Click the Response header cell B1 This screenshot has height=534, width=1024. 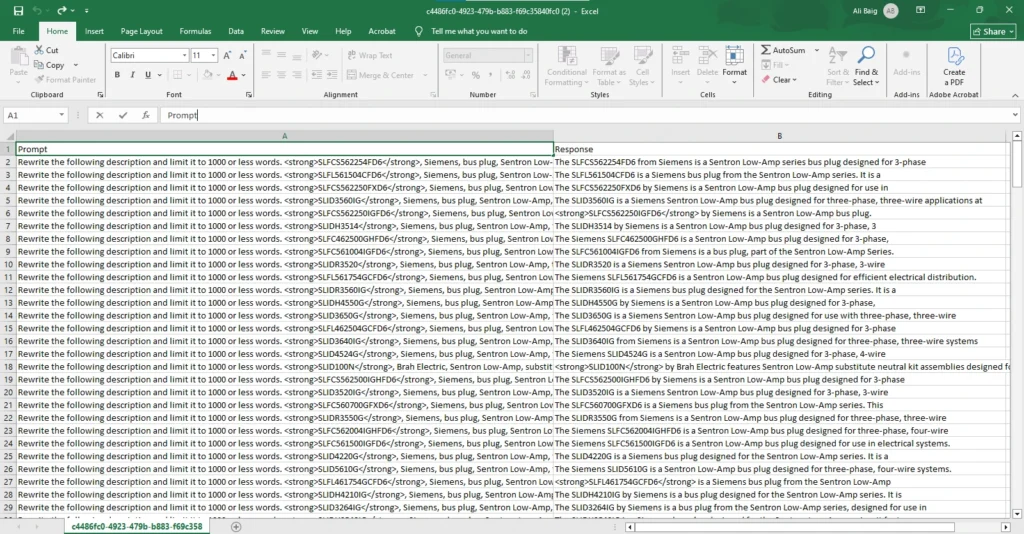pos(779,149)
